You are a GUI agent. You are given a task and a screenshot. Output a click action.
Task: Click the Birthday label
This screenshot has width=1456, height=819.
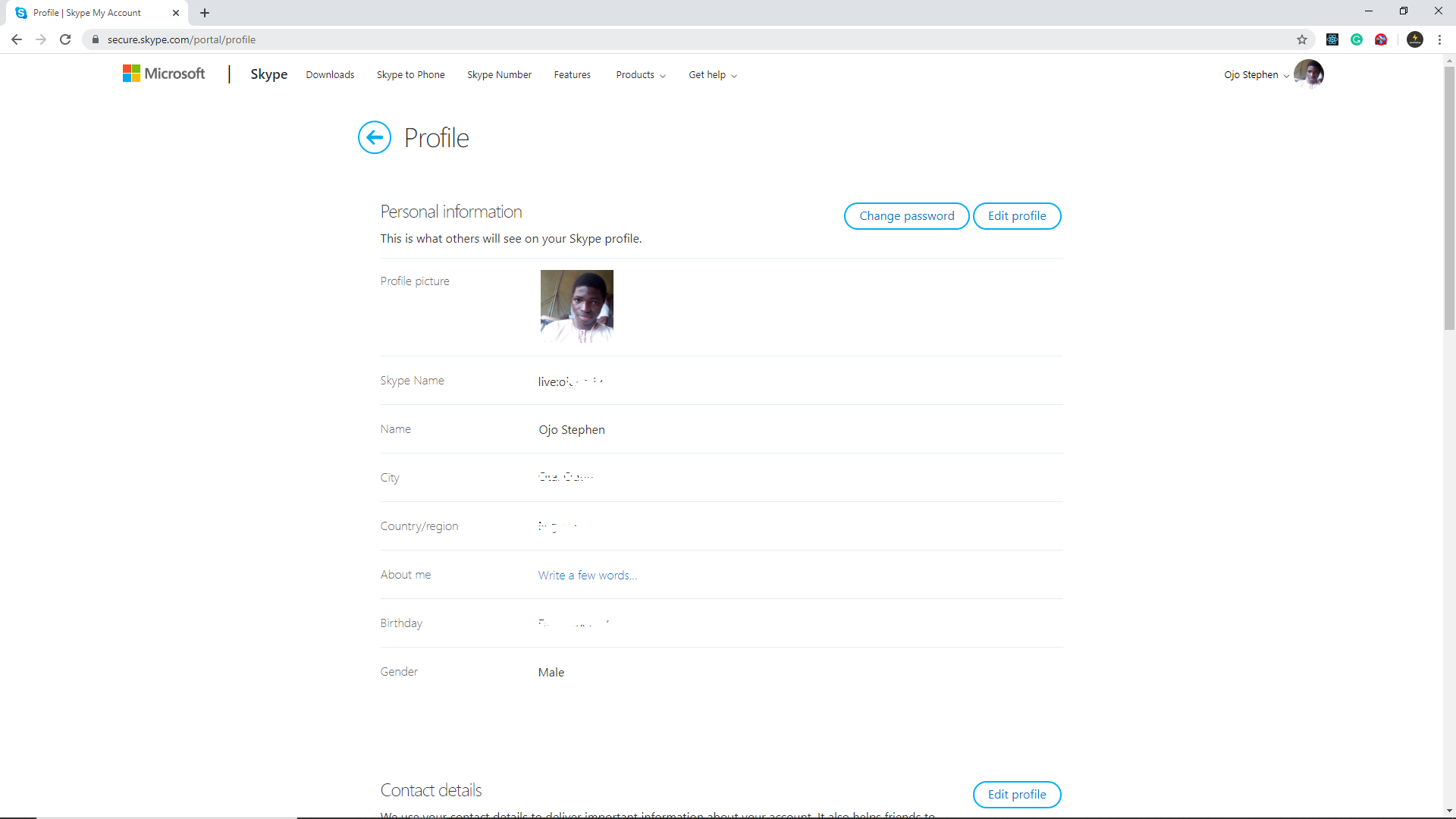click(x=401, y=623)
